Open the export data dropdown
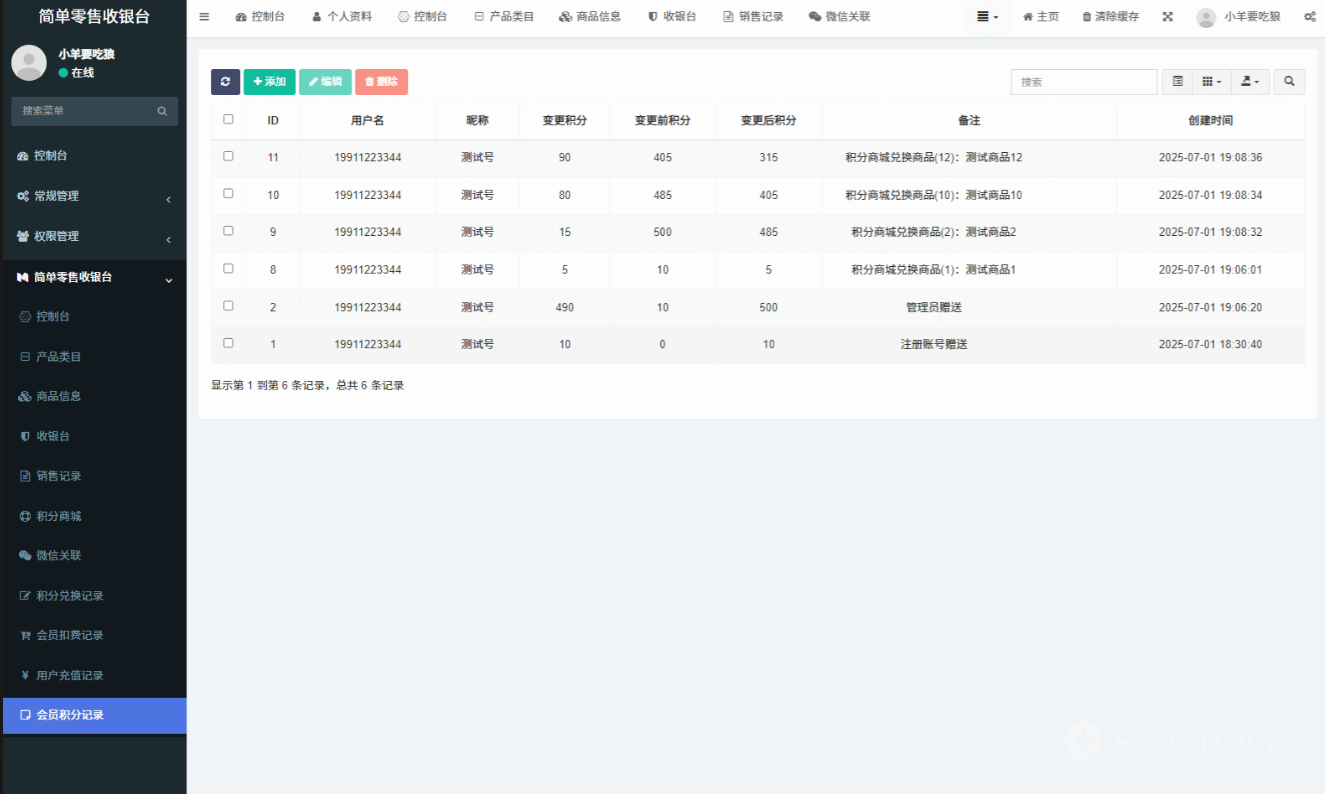This screenshot has height=794, width=1325. pyautogui.click(x=1249, y=82)
